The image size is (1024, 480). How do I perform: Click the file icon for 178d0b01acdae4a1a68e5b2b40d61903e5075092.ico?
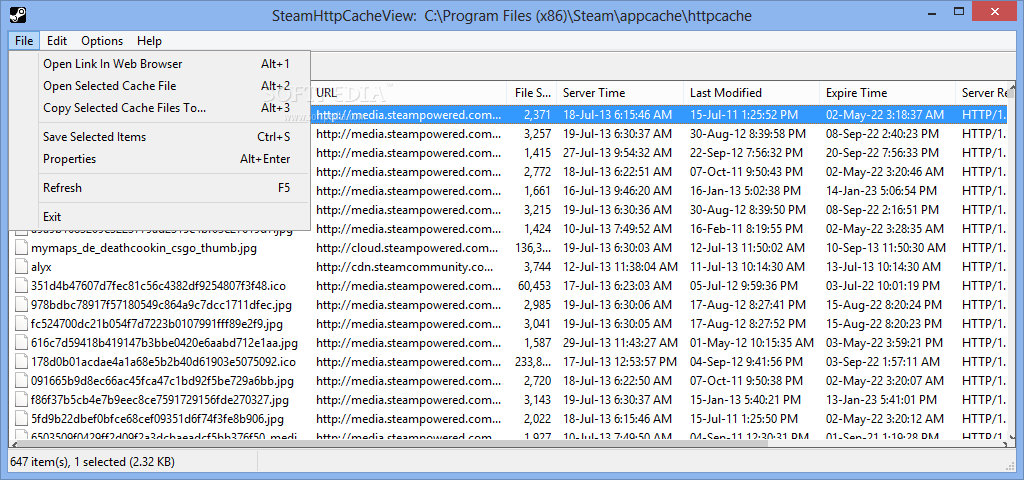click(22, 362)
